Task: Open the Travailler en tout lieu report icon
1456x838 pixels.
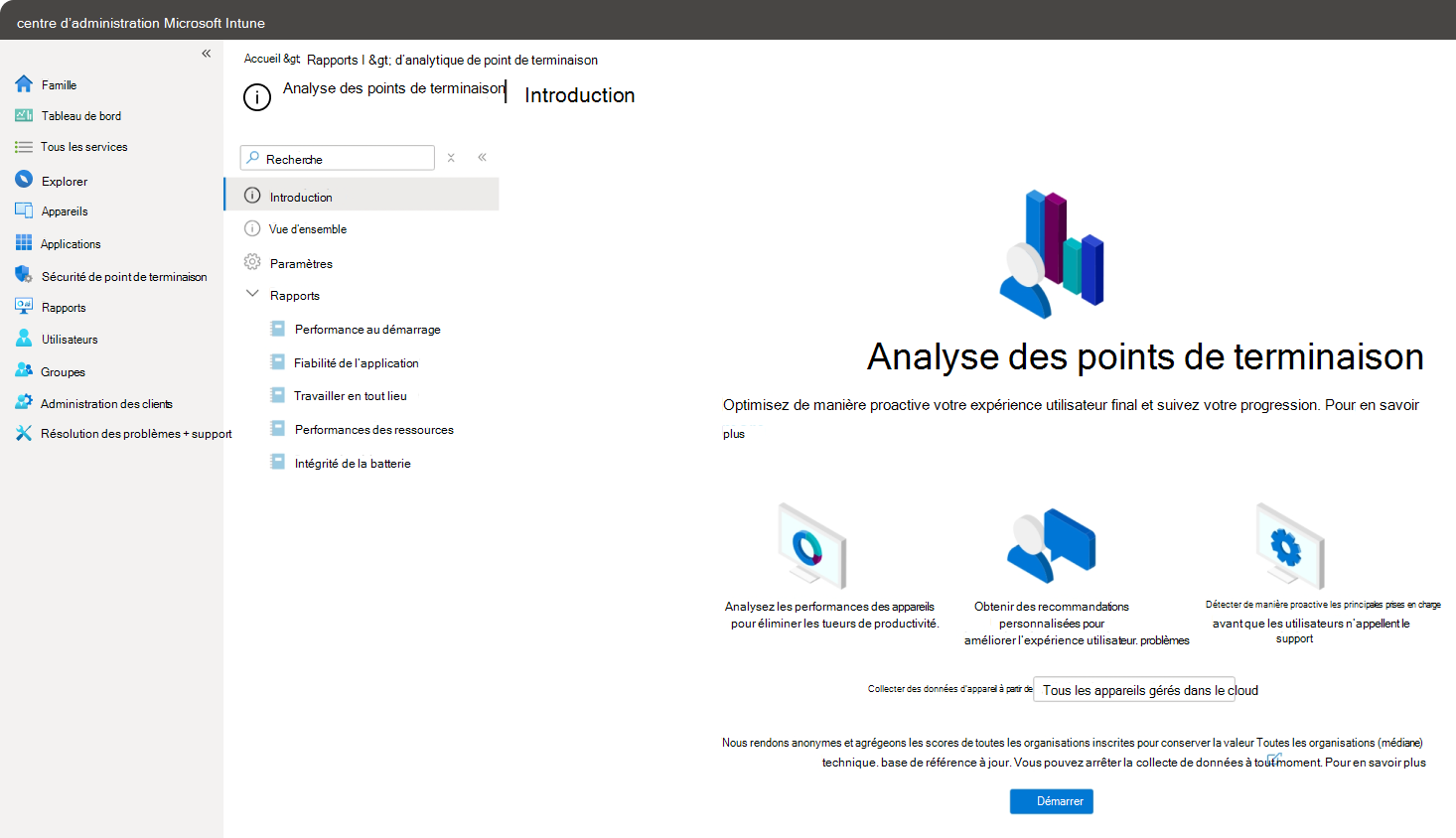Action: coord(278,395)
